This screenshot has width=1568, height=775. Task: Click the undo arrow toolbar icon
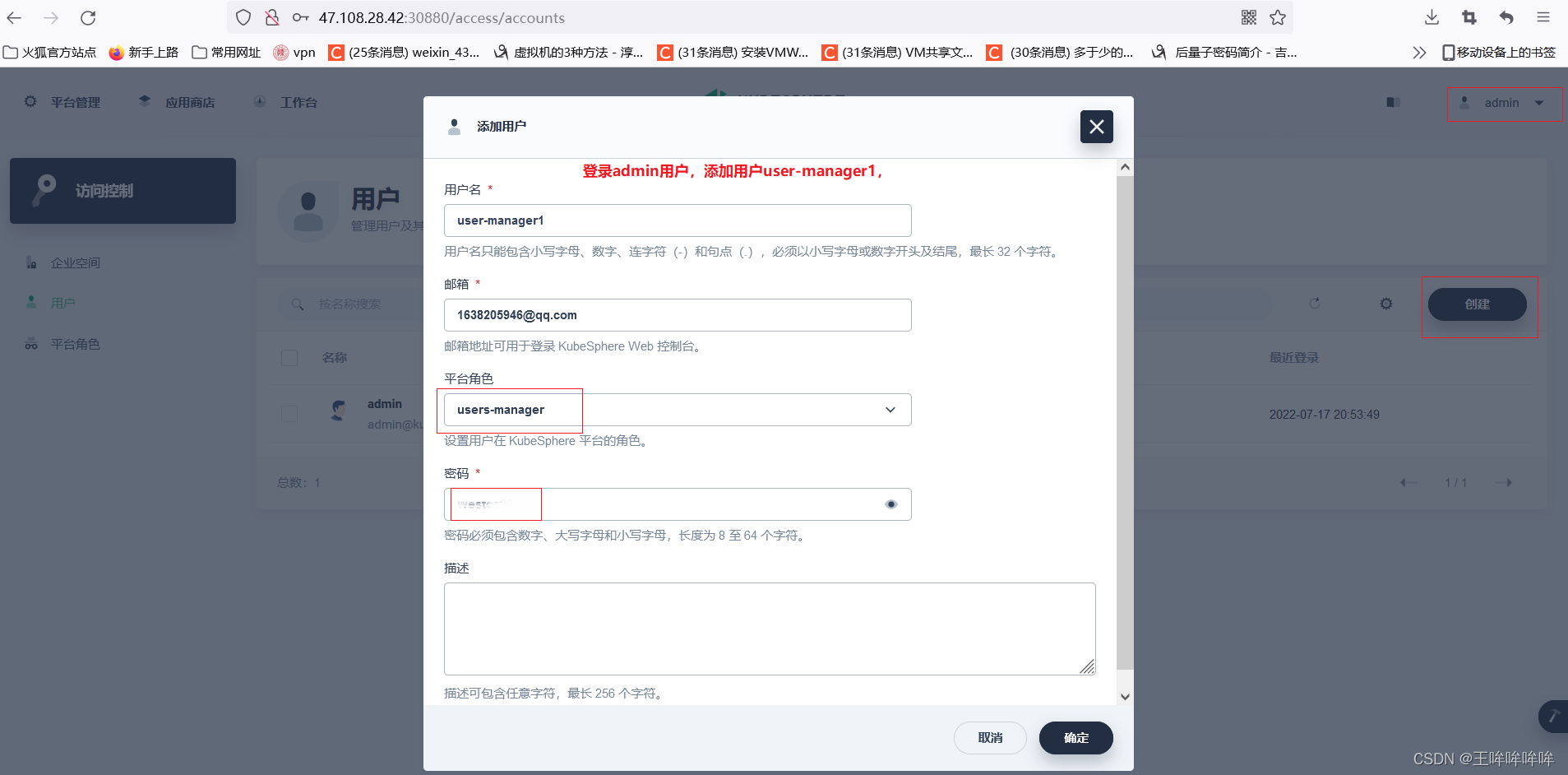pos(1506,17)
